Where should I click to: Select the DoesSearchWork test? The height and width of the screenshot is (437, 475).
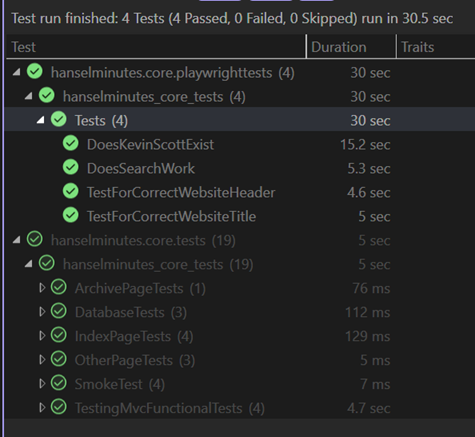point(240,168)
